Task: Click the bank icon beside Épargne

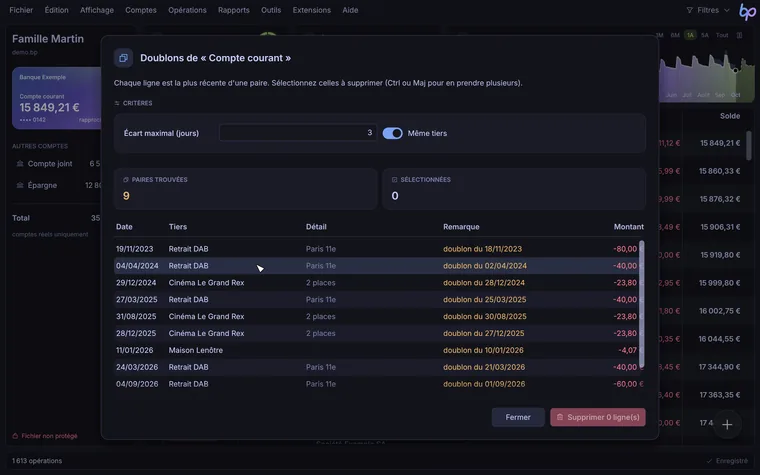Action: click(20, 185)
